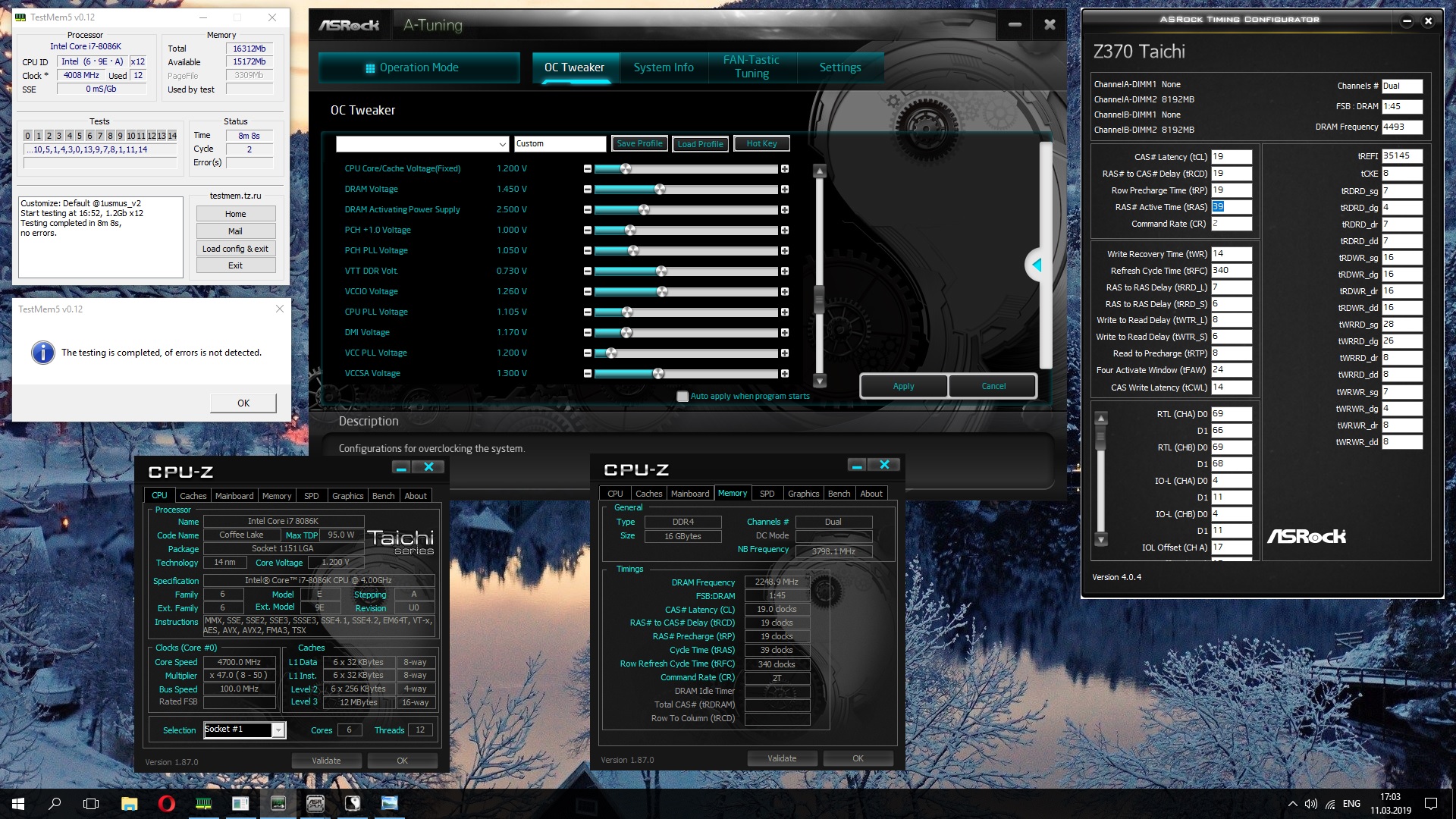
Task: Switch to System Info tab
Action: [664, 67]
